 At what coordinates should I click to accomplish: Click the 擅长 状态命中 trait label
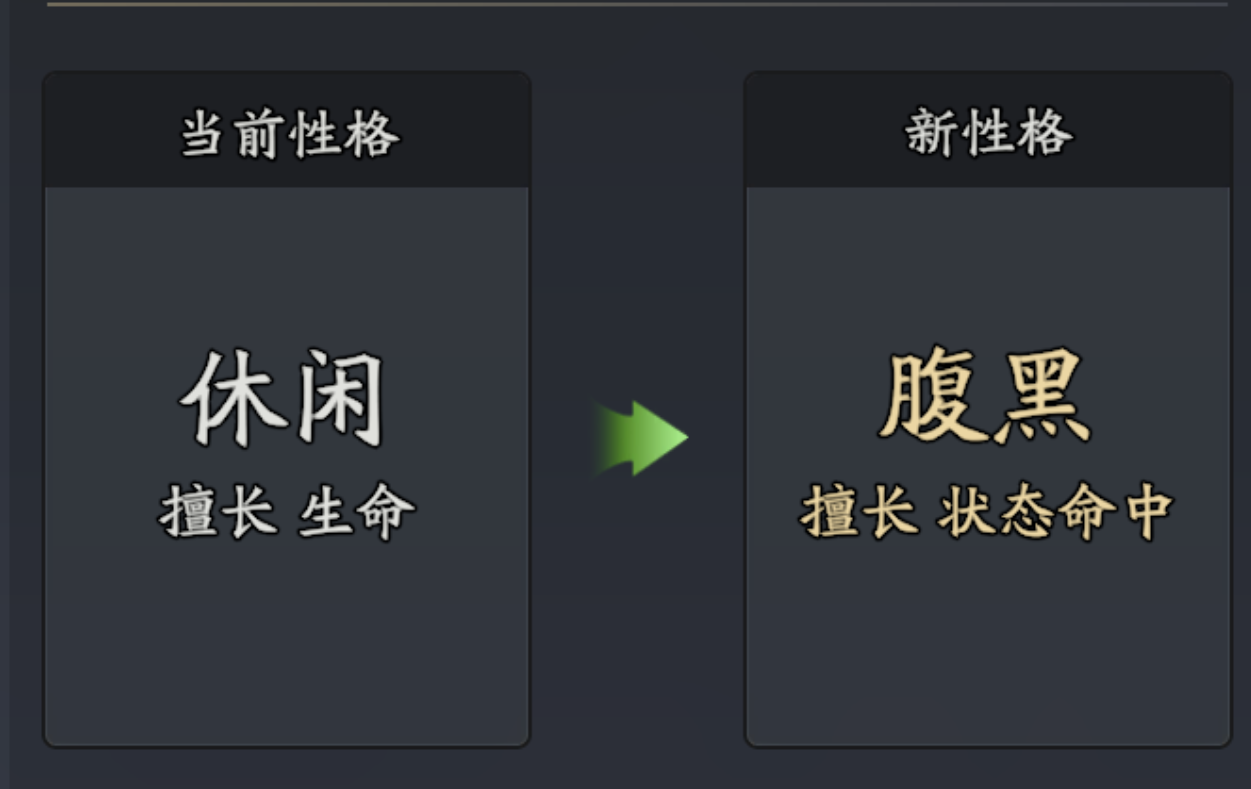click(x=988, y=511)
